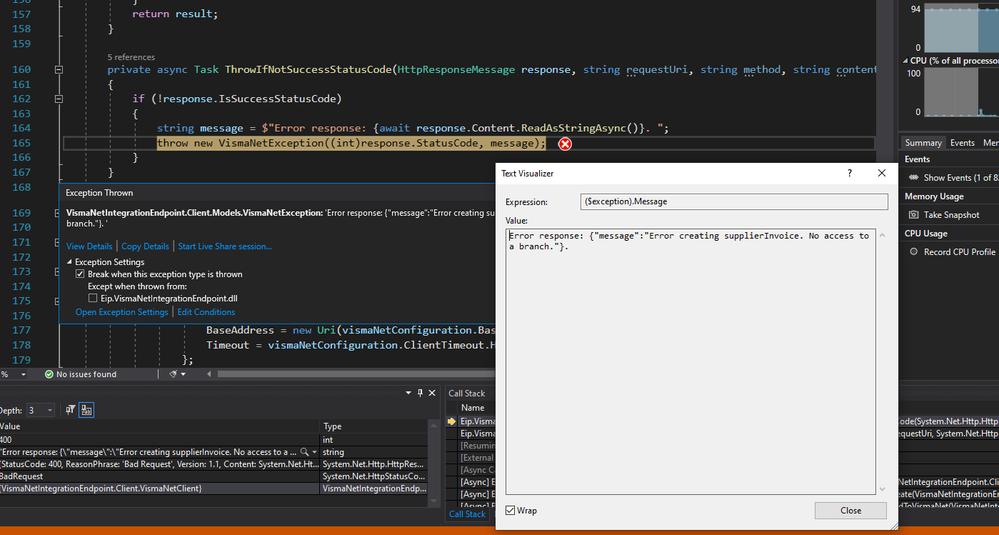The image size is (999, 535).
Task: Toggle Break when this exception type is thrown
Action: [80, 274]
